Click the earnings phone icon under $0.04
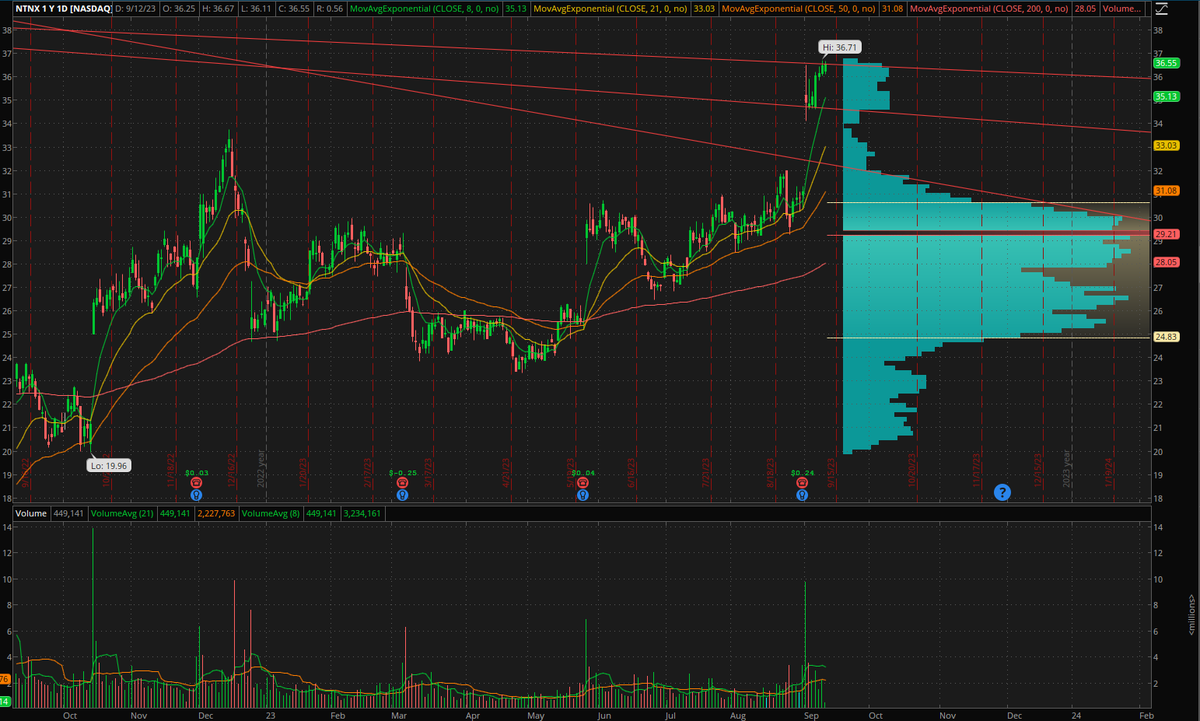This screenshot has height=721, width=1200. click(x=582, y=481)
